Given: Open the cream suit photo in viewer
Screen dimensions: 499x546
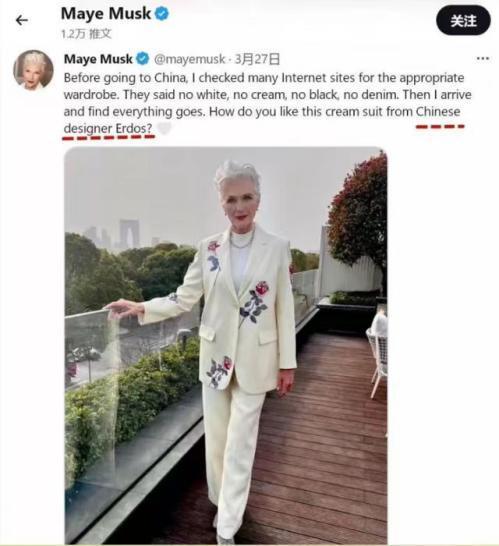Looking at the screenshot, I should (x=226, y=345).
